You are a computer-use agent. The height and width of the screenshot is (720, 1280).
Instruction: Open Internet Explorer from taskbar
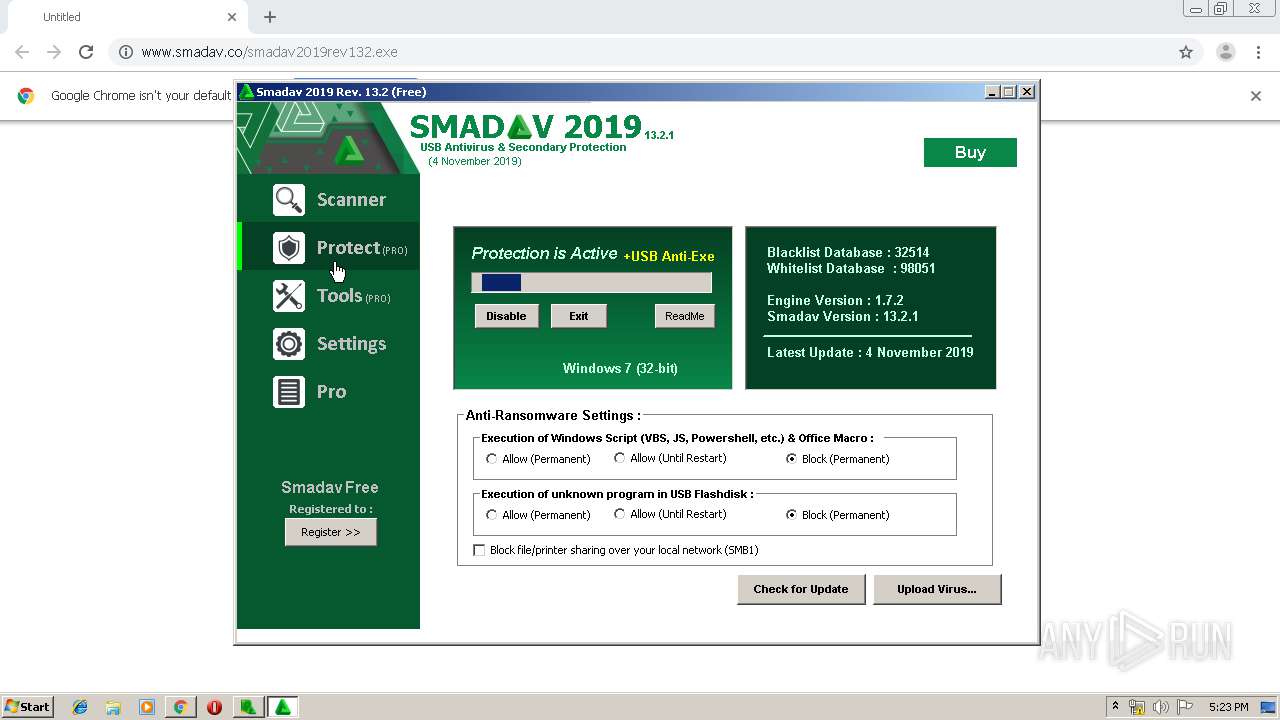[80, 707]
